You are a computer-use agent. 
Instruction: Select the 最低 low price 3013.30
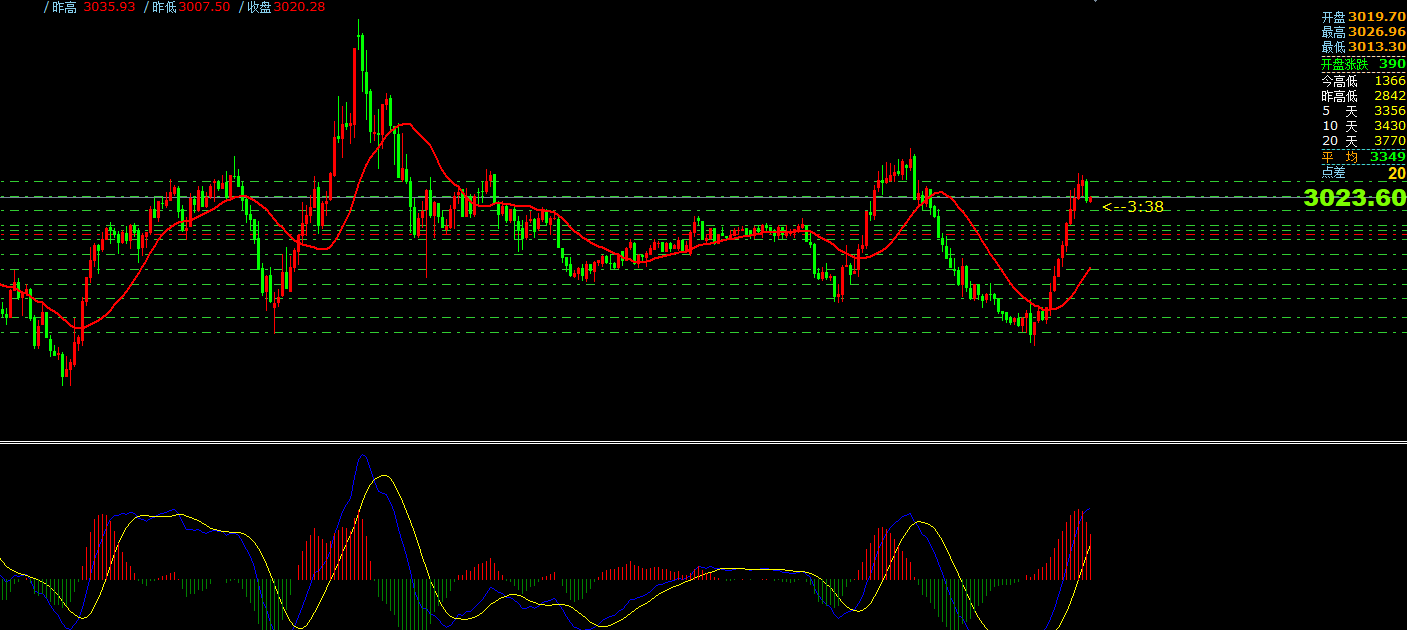pyautogui.click(x=1376, y=47)
